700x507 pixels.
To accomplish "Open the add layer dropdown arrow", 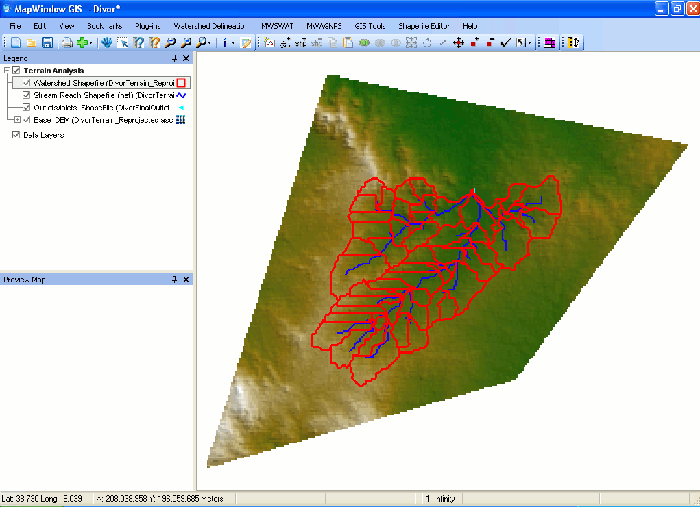I will pos(93,43).
